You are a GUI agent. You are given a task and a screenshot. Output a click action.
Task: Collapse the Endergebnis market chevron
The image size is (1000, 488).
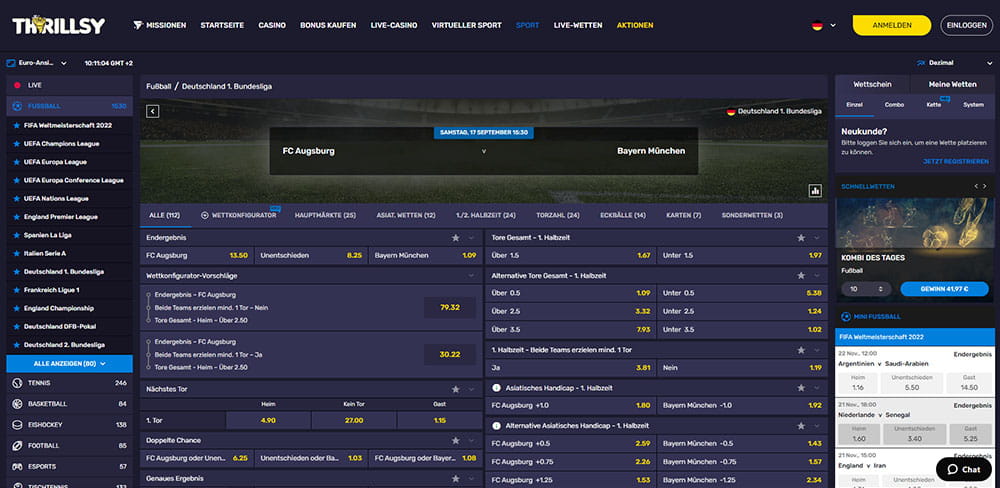click(x=471, y=237)
